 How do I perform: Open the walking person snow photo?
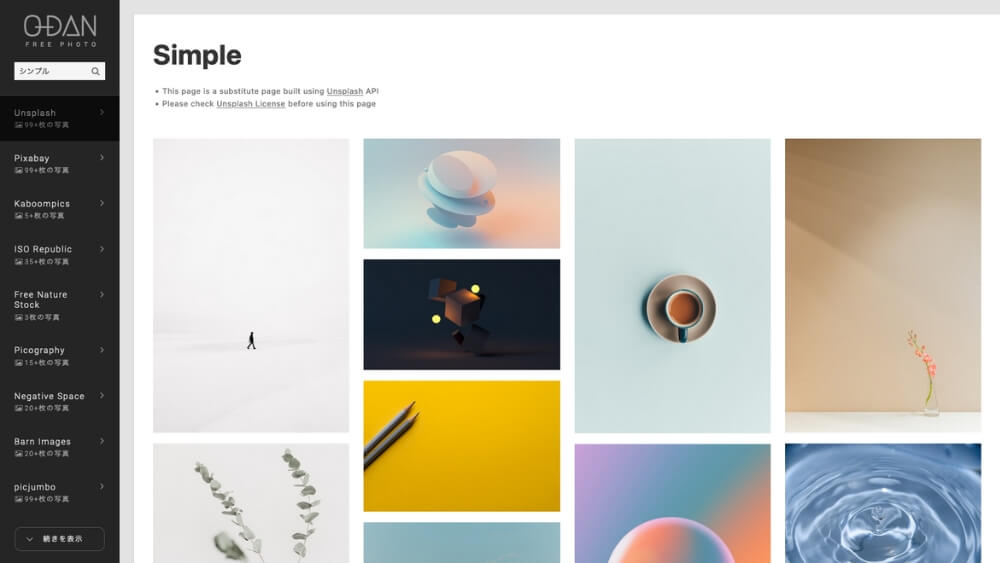[x=251, y=286]
